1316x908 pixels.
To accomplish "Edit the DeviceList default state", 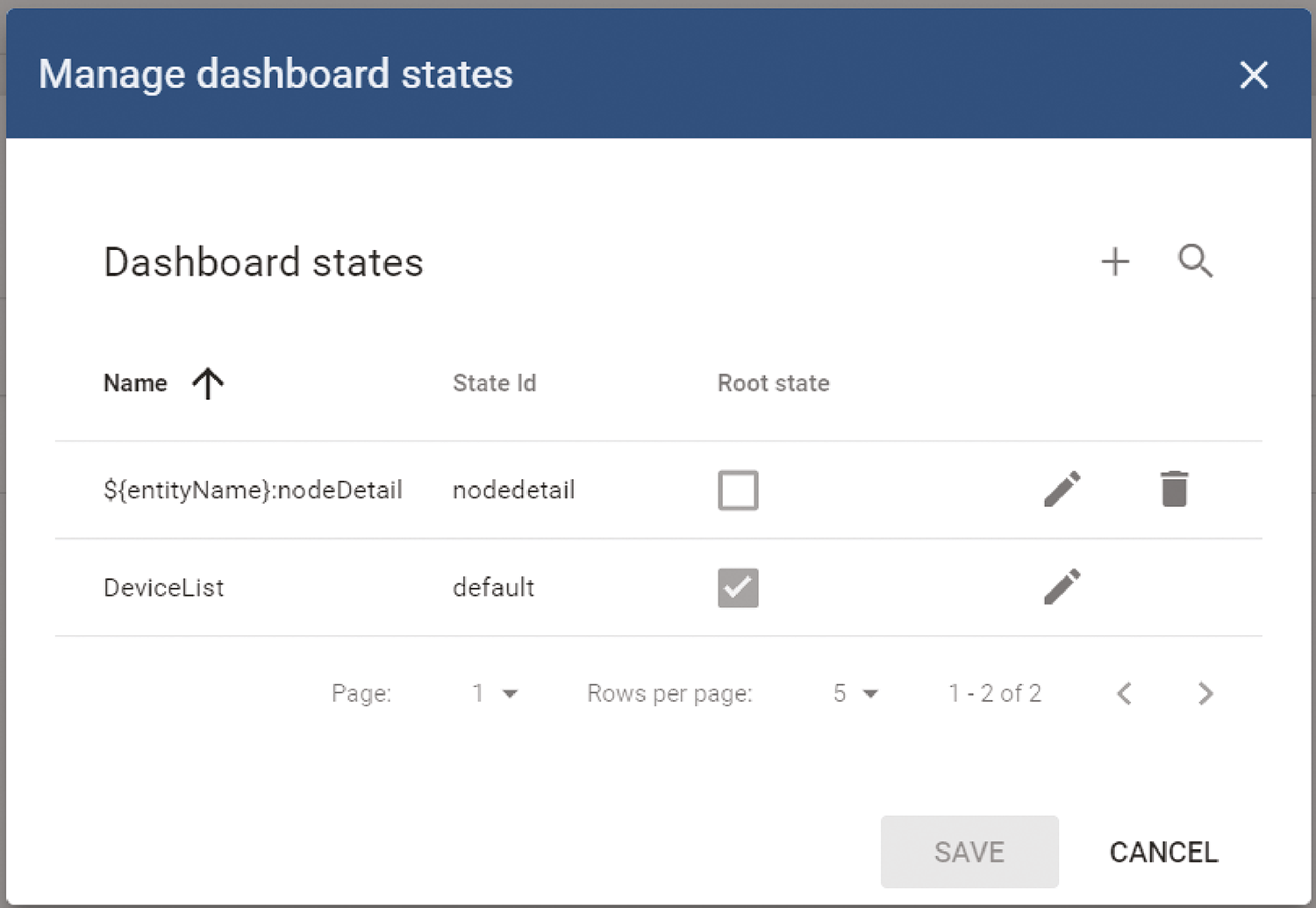I will click(1062, 587).
